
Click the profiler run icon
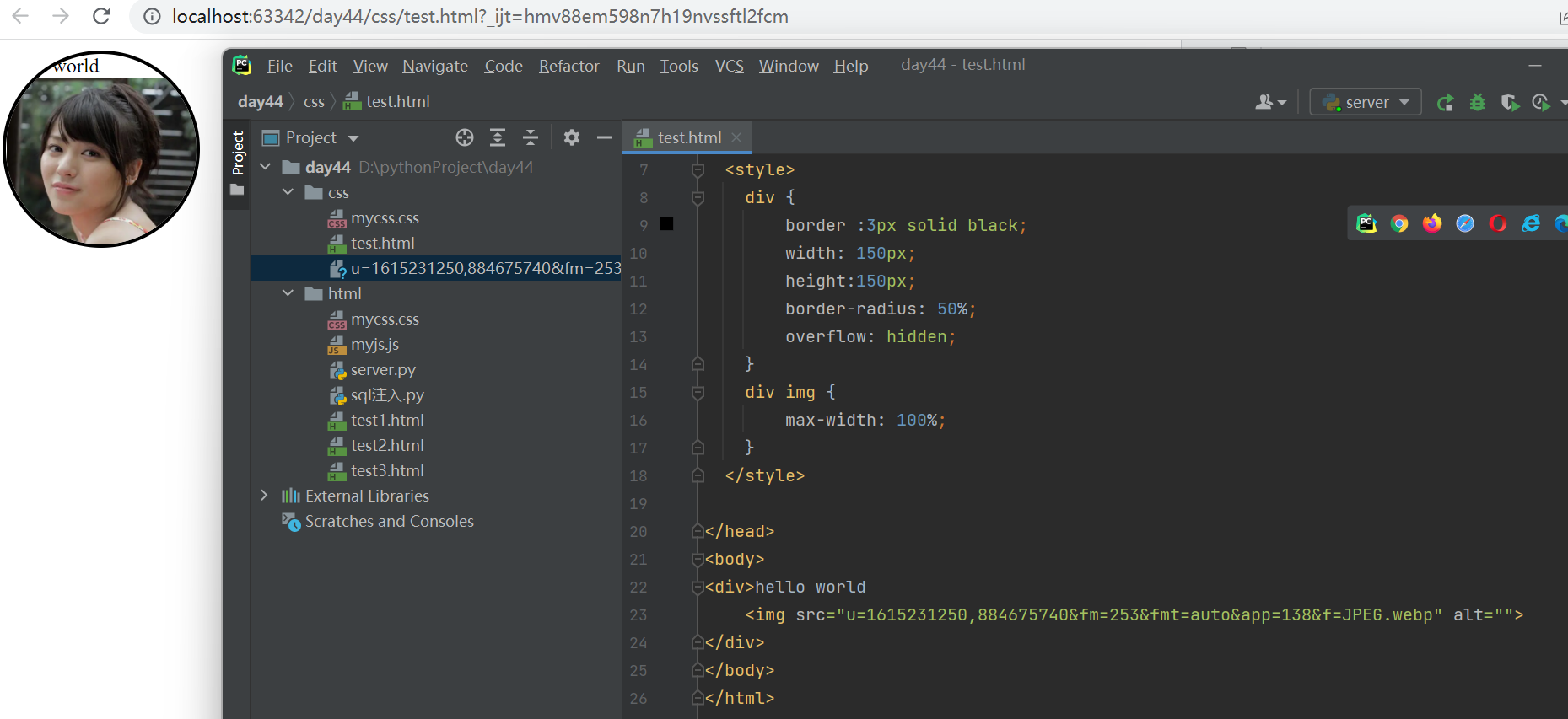pyautogui.click(x=1542, y=103)
